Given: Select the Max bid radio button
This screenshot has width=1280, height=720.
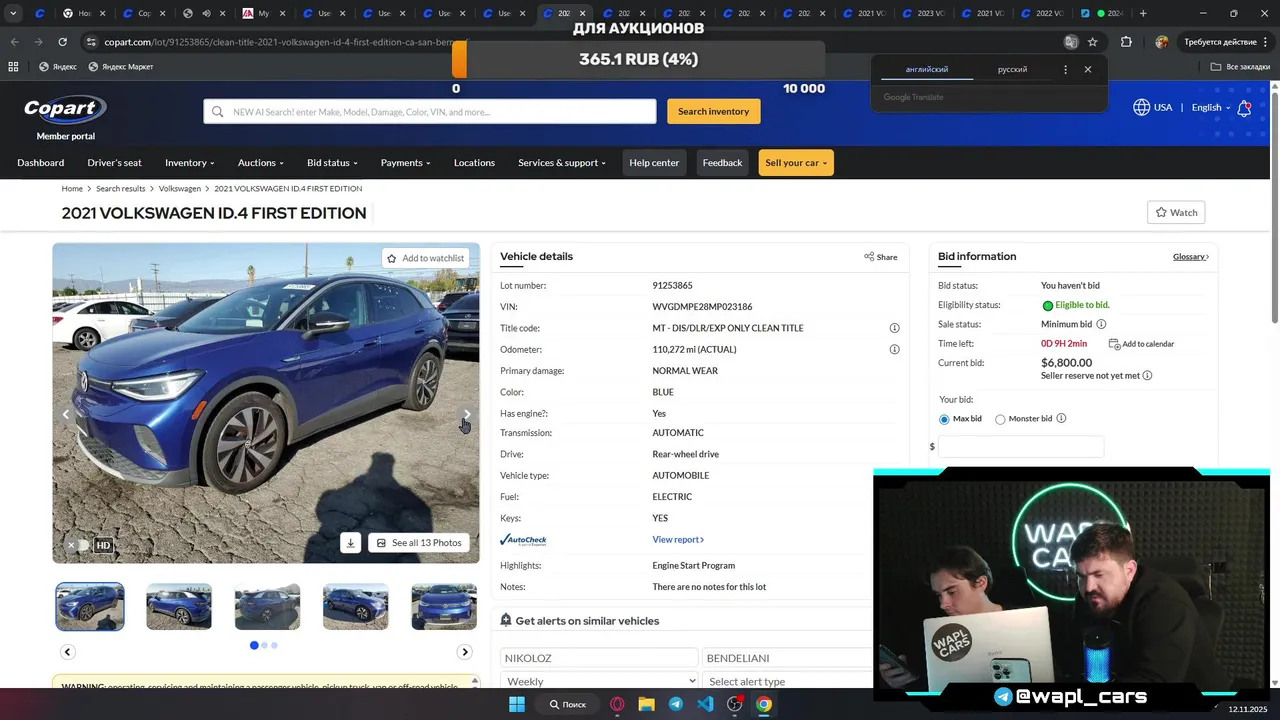Looking at the screenshot, I should pos(944,419).
